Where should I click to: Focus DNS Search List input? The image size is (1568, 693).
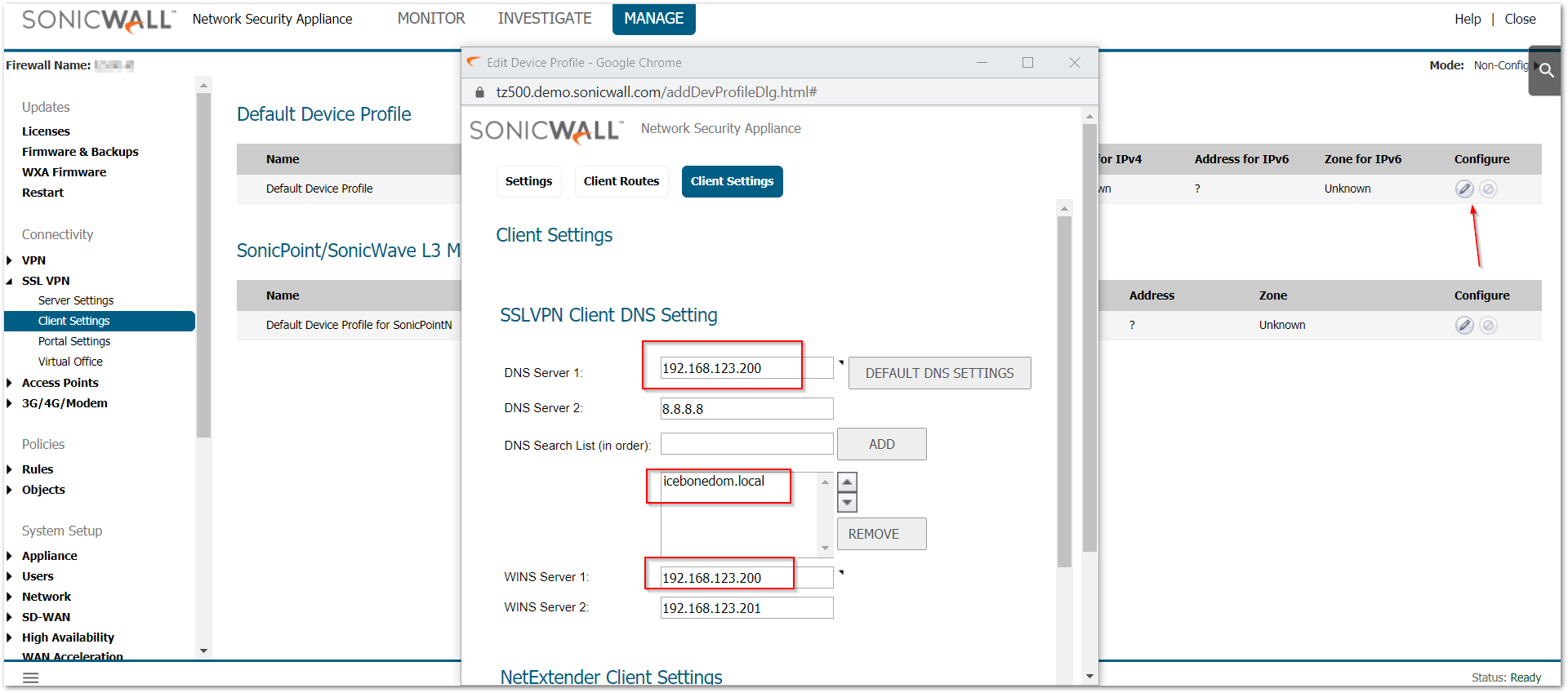point(746,444)
